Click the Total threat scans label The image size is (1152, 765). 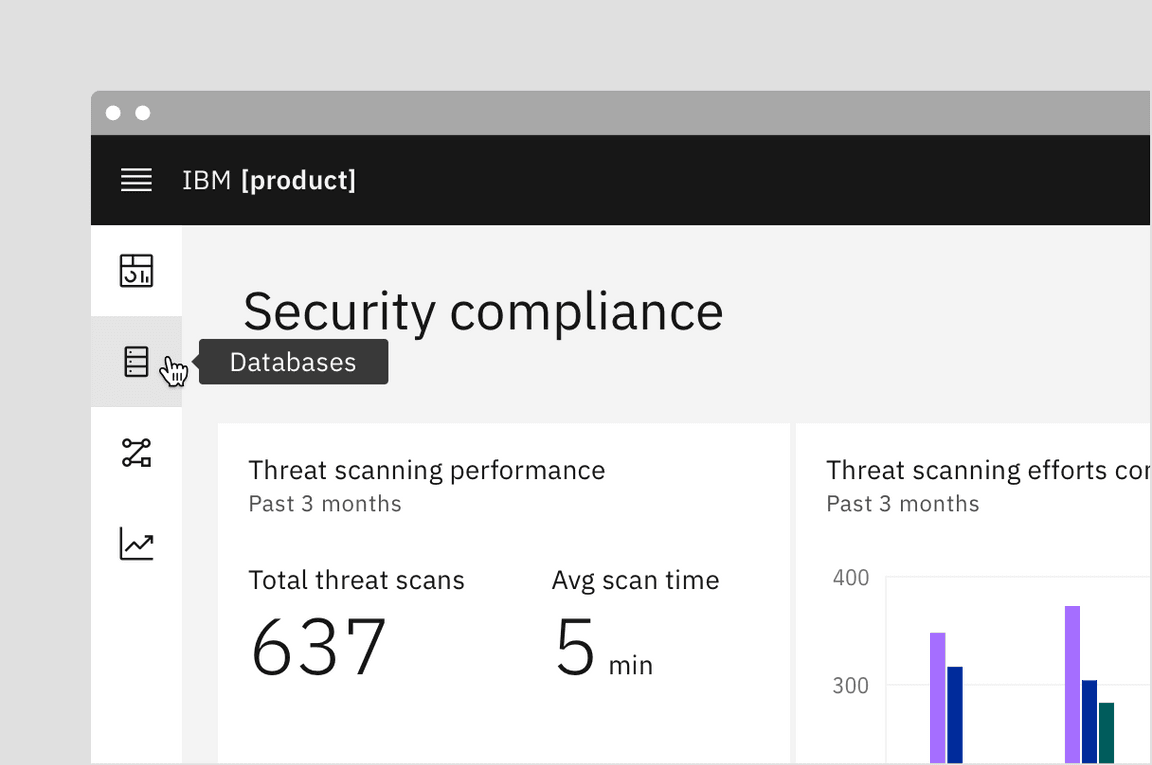coord(356,580)
